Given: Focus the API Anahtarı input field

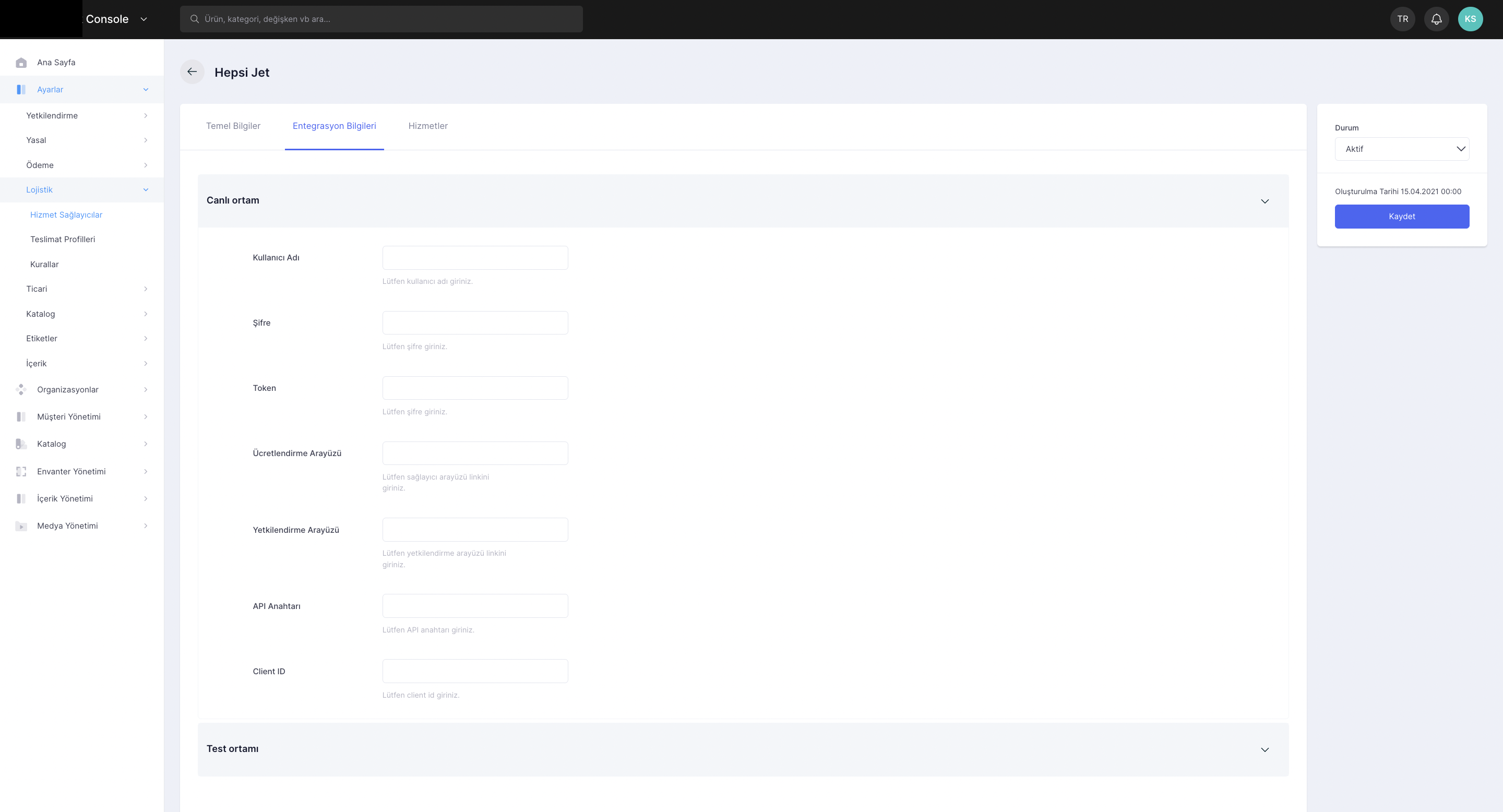Looking at the screenshot, I should (475, 606).
